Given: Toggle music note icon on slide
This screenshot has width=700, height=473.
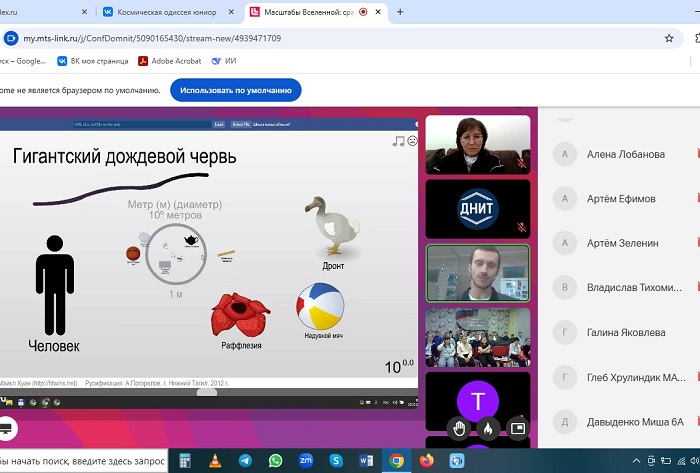Looking at the screenshot, I should coord(398,141).
